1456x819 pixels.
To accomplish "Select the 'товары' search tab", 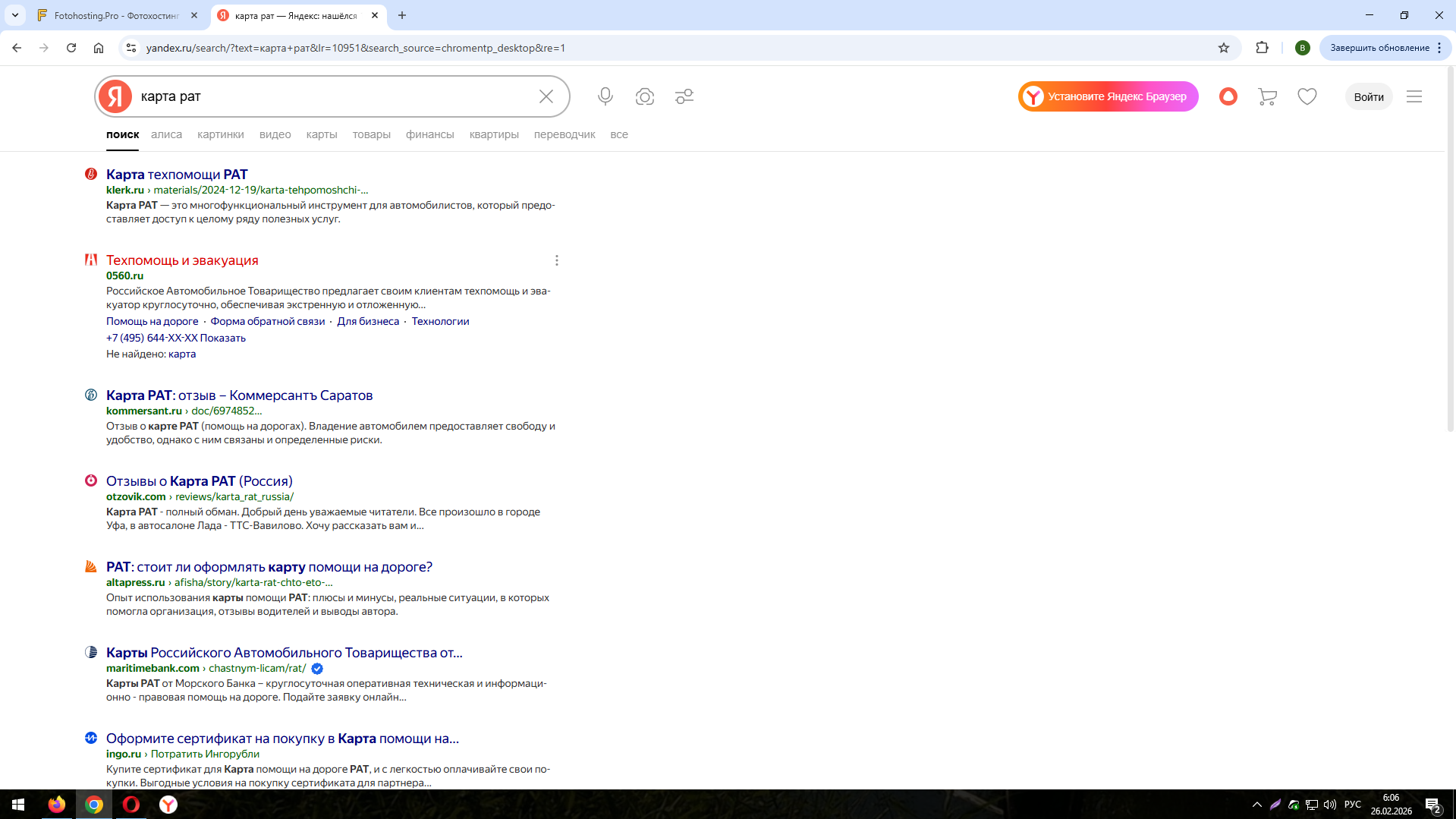I will (372, 134).
